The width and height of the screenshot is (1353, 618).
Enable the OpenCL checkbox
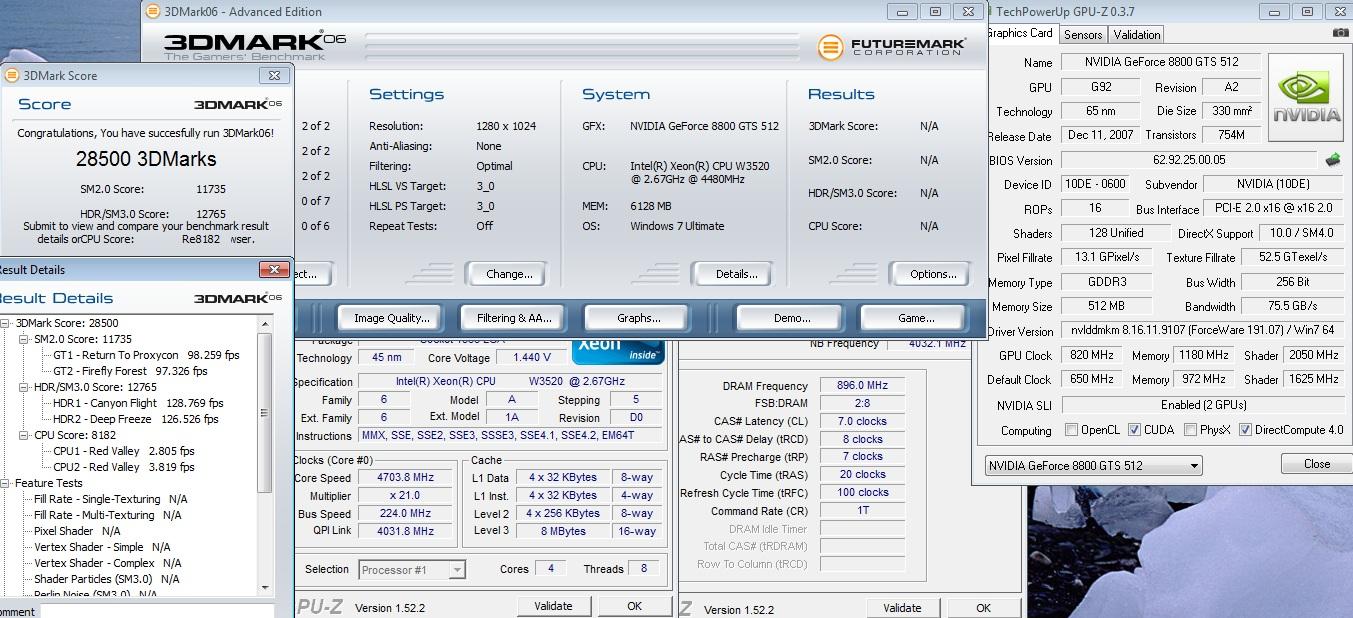coord(1071,430)
